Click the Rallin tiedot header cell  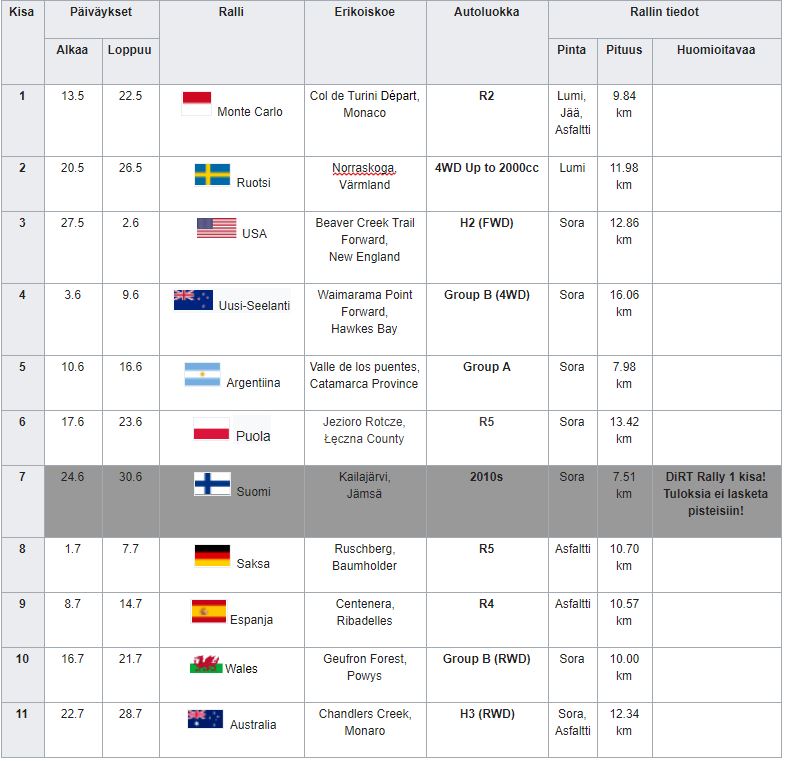click(x=664, y=13)
